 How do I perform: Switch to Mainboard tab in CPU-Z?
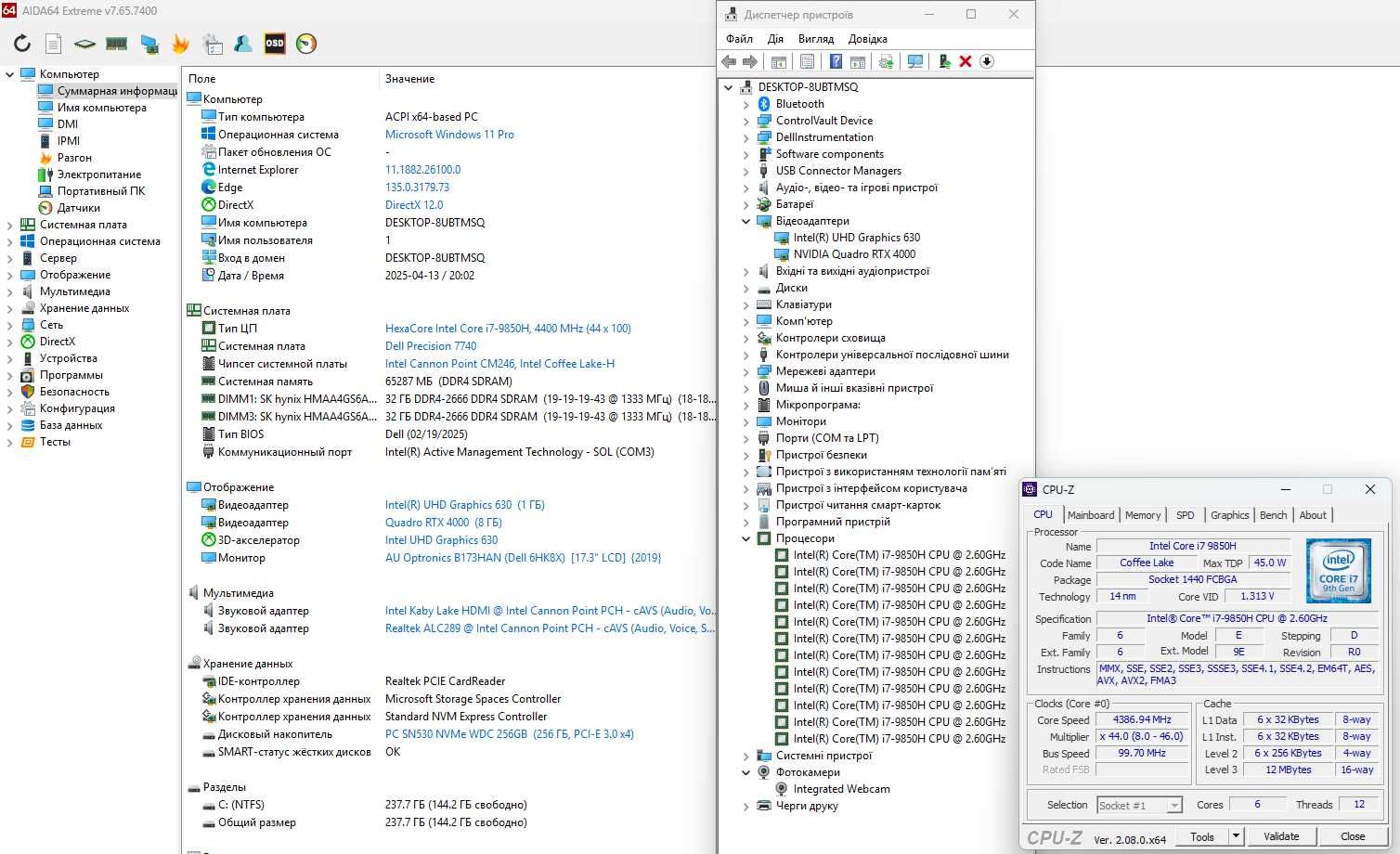(1090, 515)
